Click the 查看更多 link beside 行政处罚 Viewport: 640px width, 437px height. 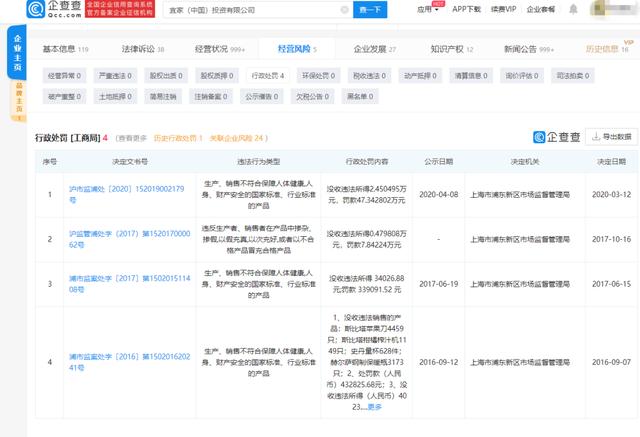(133, 138)
